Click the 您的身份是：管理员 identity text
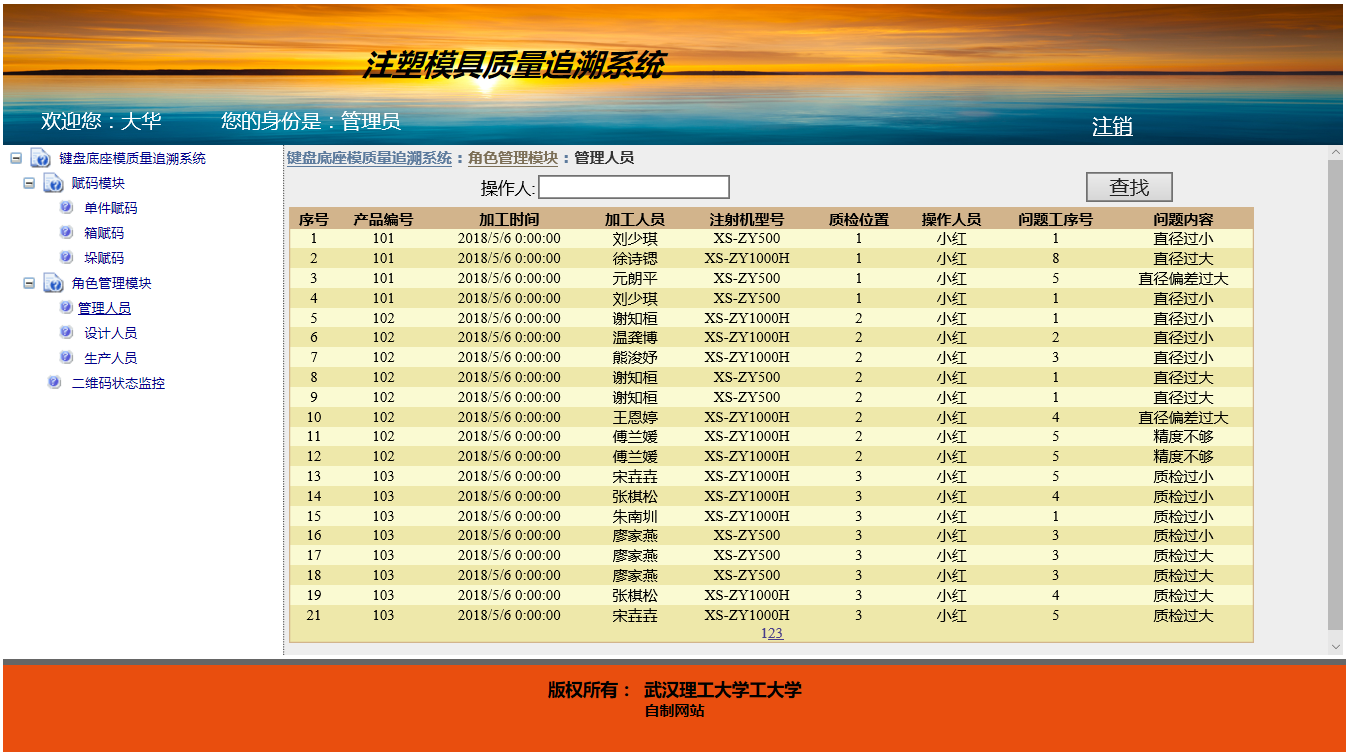 click(311, 121)
